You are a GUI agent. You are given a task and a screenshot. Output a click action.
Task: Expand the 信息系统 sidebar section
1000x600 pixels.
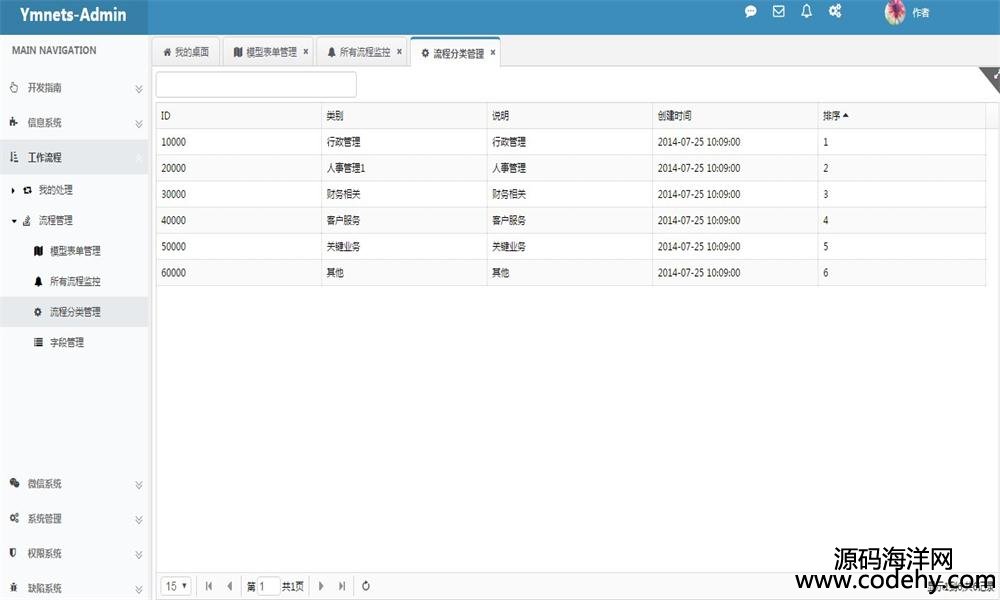pyautogui.click(x=74, y=123)
